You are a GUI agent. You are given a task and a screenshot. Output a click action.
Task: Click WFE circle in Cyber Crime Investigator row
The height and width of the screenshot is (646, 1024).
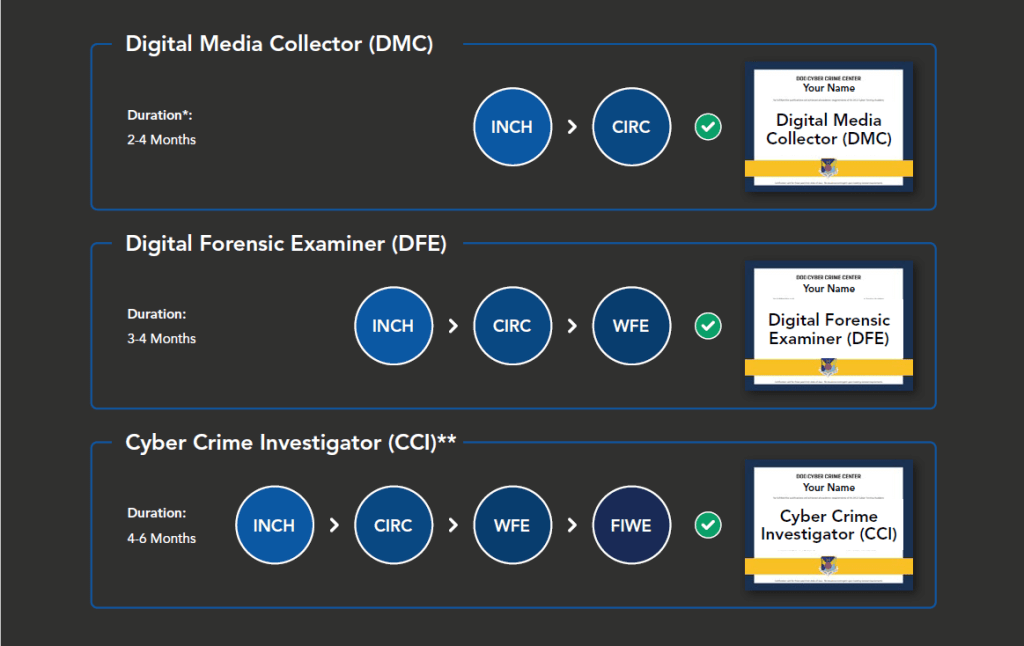pos(512,526)
